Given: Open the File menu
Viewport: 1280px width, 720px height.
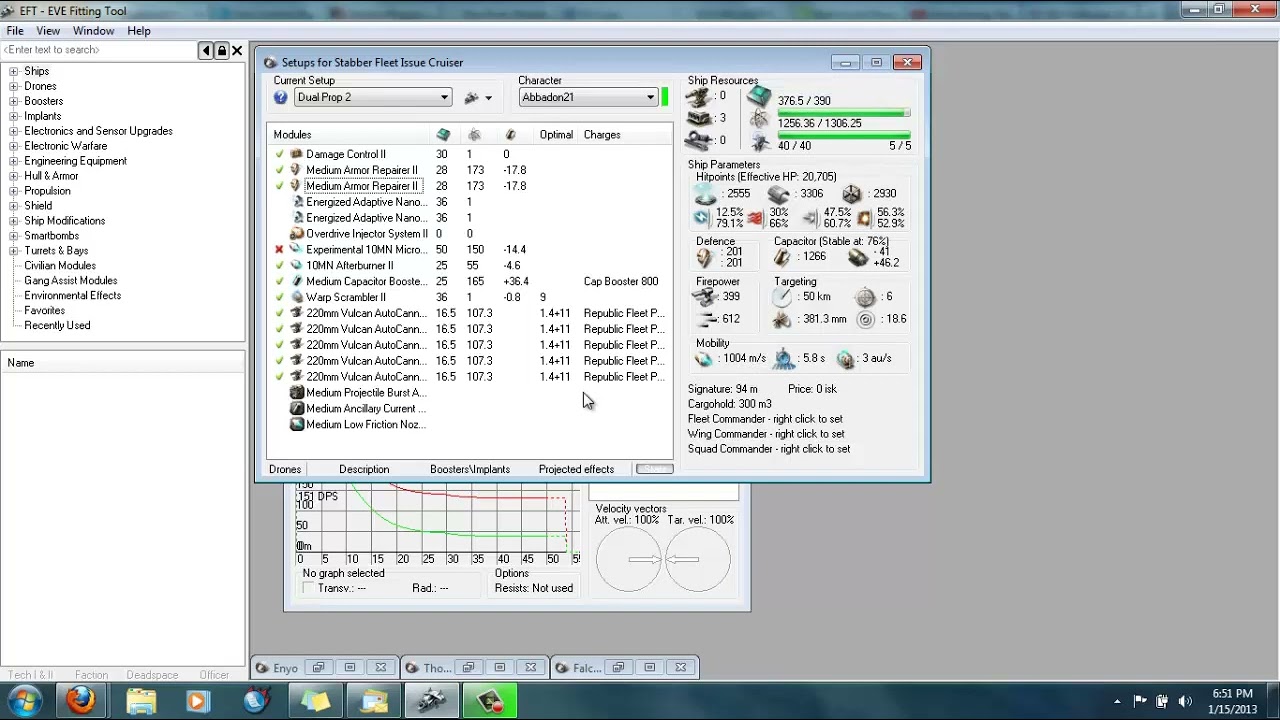Looking at the screenshot, I should pyautogui.click(x=15, y=31).
